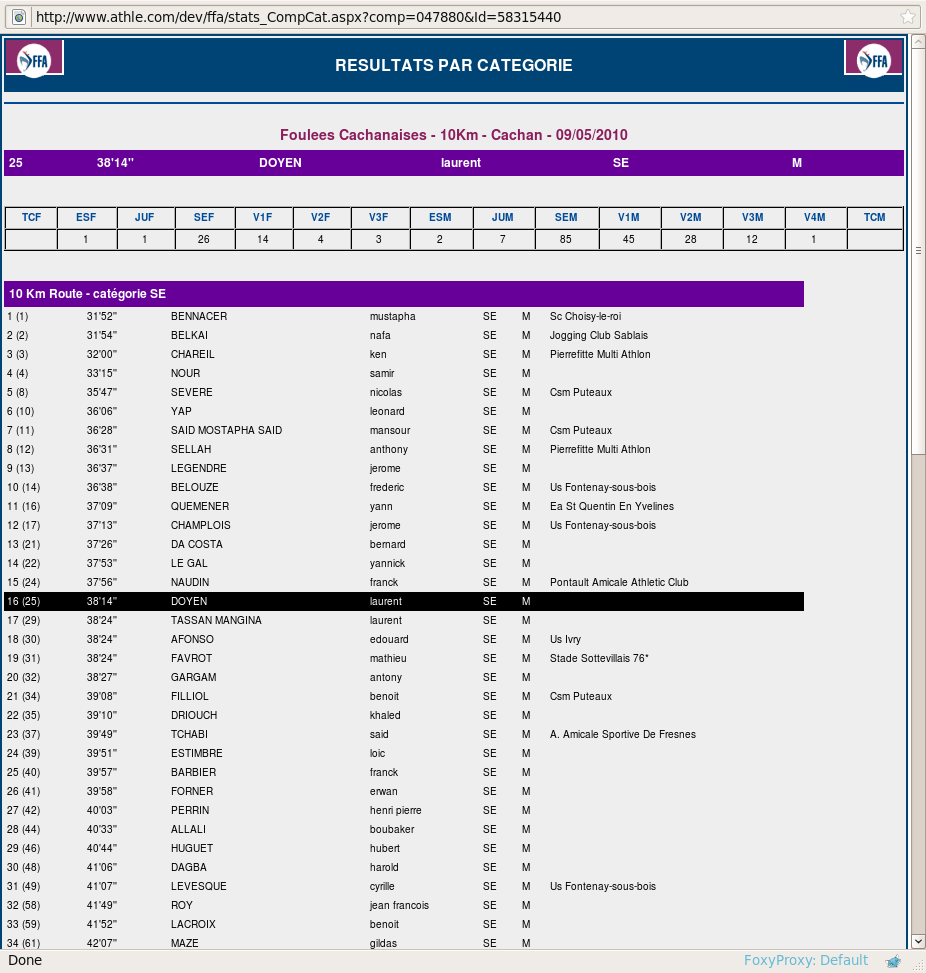Viewport: 926px width, 973px height.
Task: Open the V3F category link
Action: pos(379,217)
